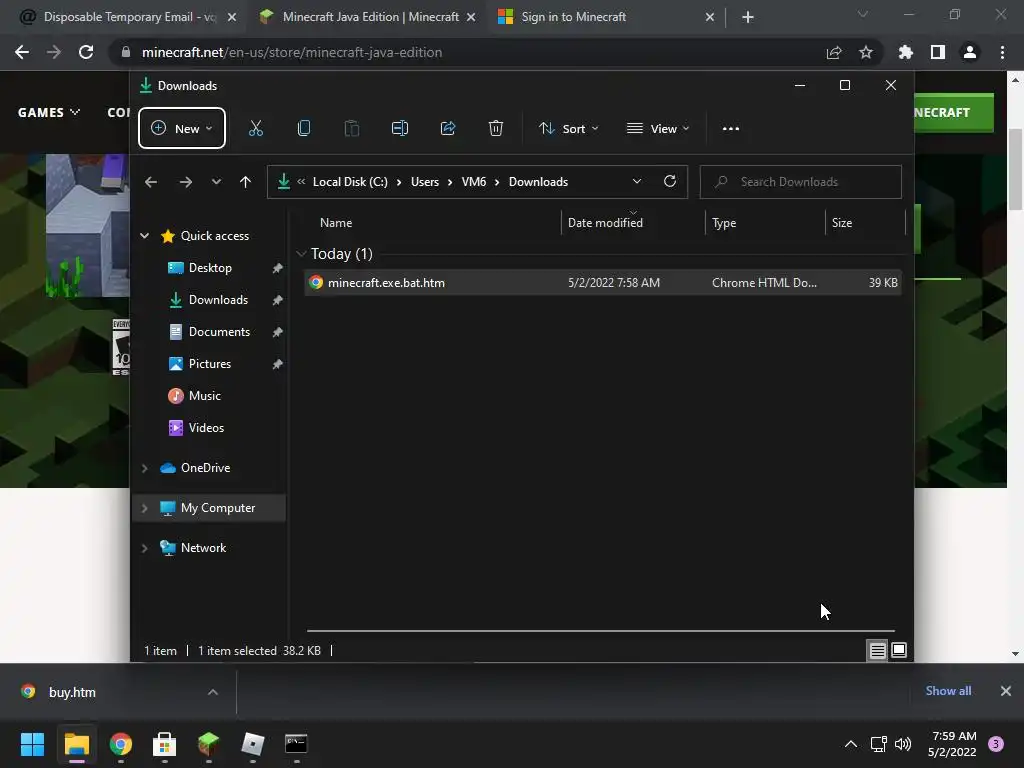Expand the My Computer tree node
The width and height of the screenshot is (1024, 768).
pos(144,507)
